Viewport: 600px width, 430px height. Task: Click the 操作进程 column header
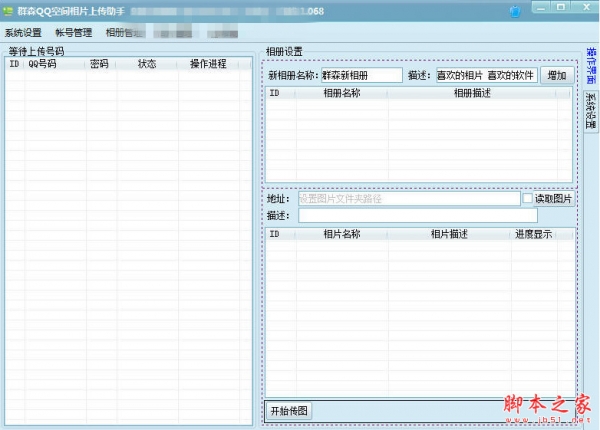[209, 64]
